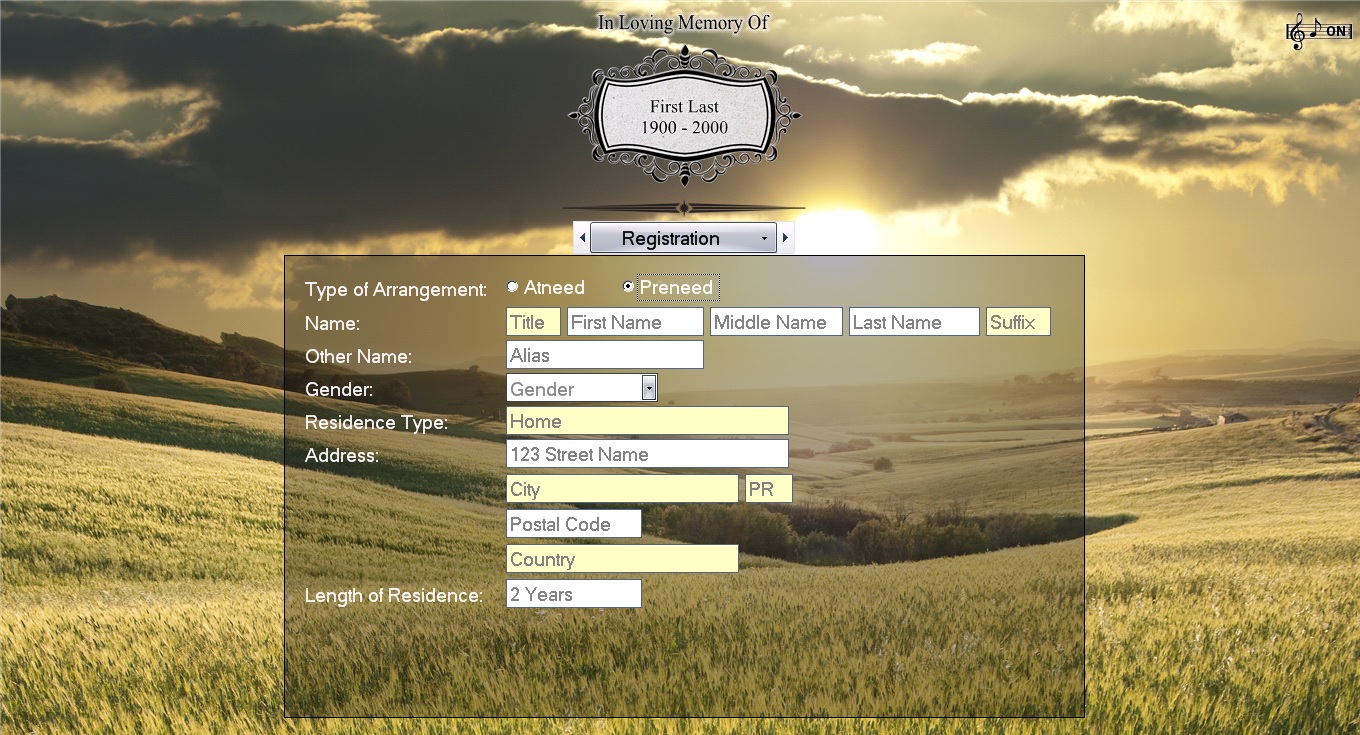This screenshot has width=1360, height=735.
Task: Click the First Name field
Action: pyautogui.click(x=635, y=322)
